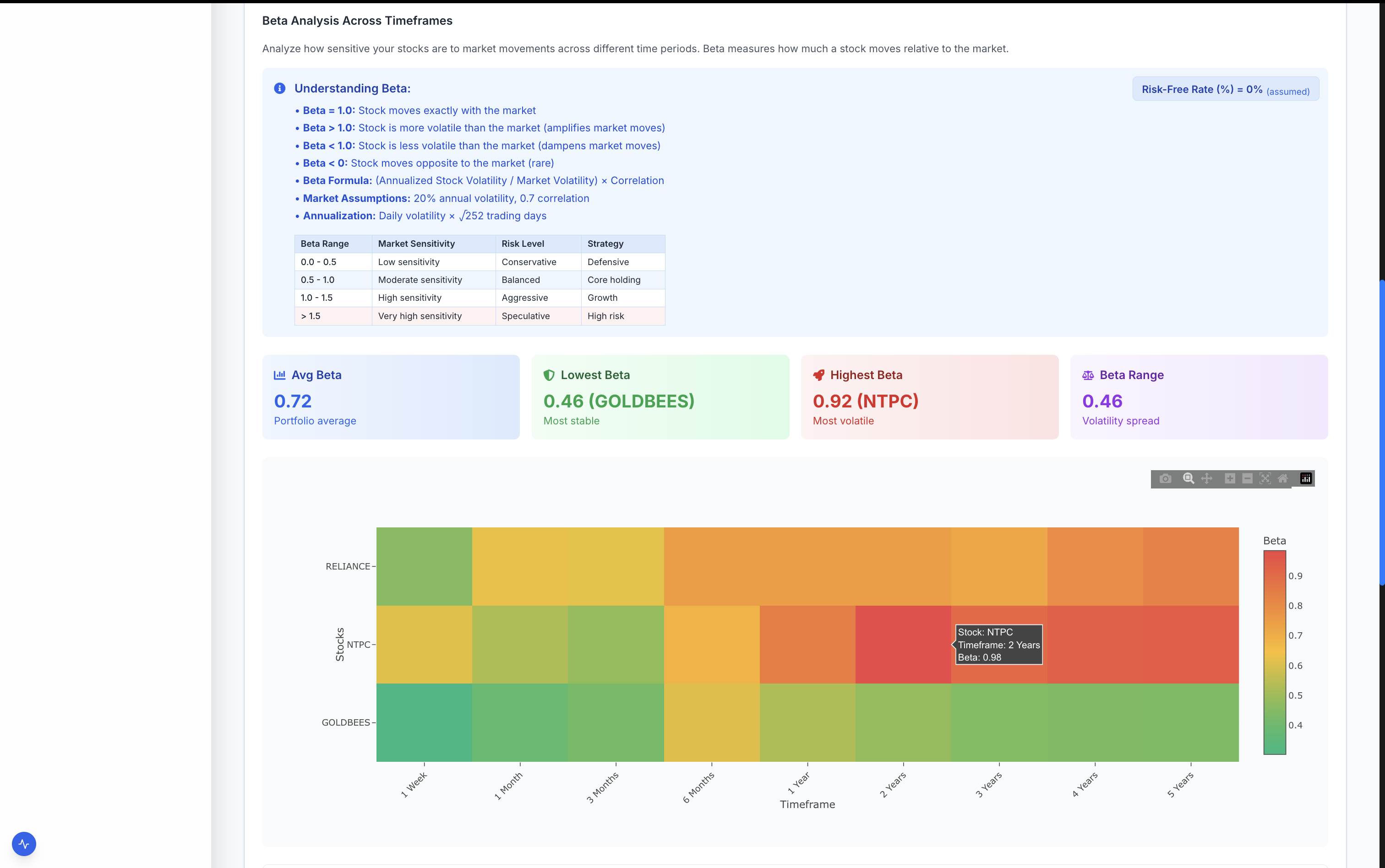The image size is (1385, 868).
Task: Click NTPC 1 Year heatmap cell
Action: (x=808, y=644)
